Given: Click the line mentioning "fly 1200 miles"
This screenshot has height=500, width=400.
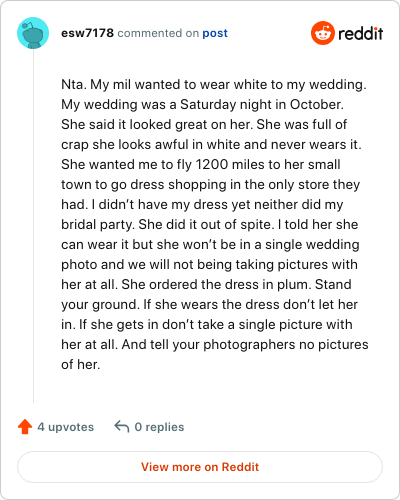Looking at the screenshot, I should 201,164.
